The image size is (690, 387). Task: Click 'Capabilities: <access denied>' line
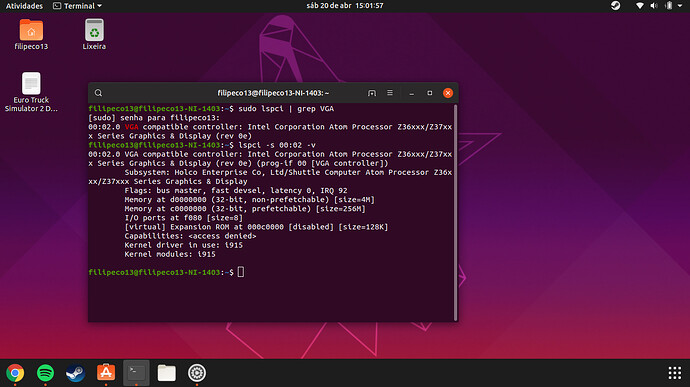190,236
